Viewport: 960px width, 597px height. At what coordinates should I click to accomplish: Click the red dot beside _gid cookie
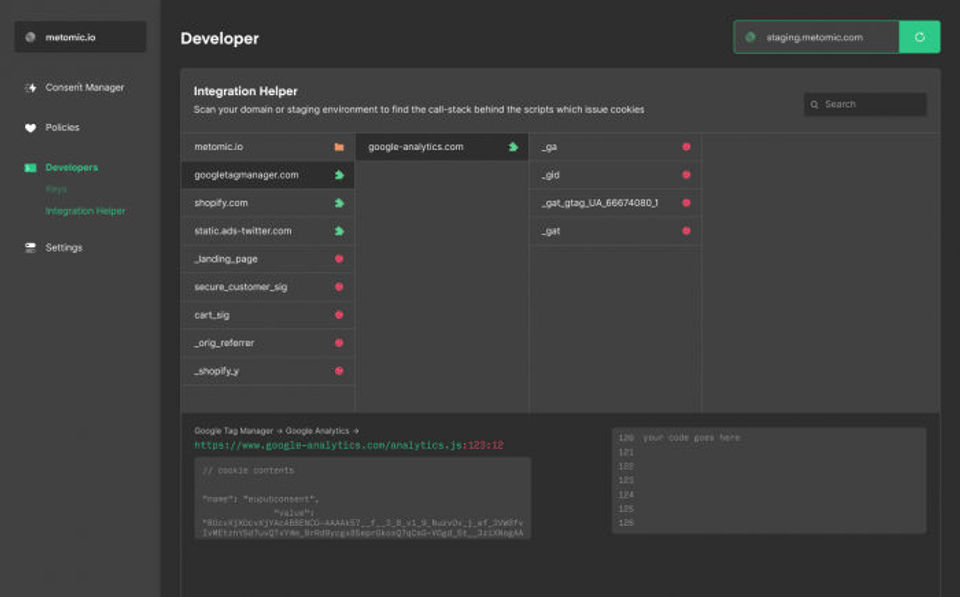(x=686, y=175)
